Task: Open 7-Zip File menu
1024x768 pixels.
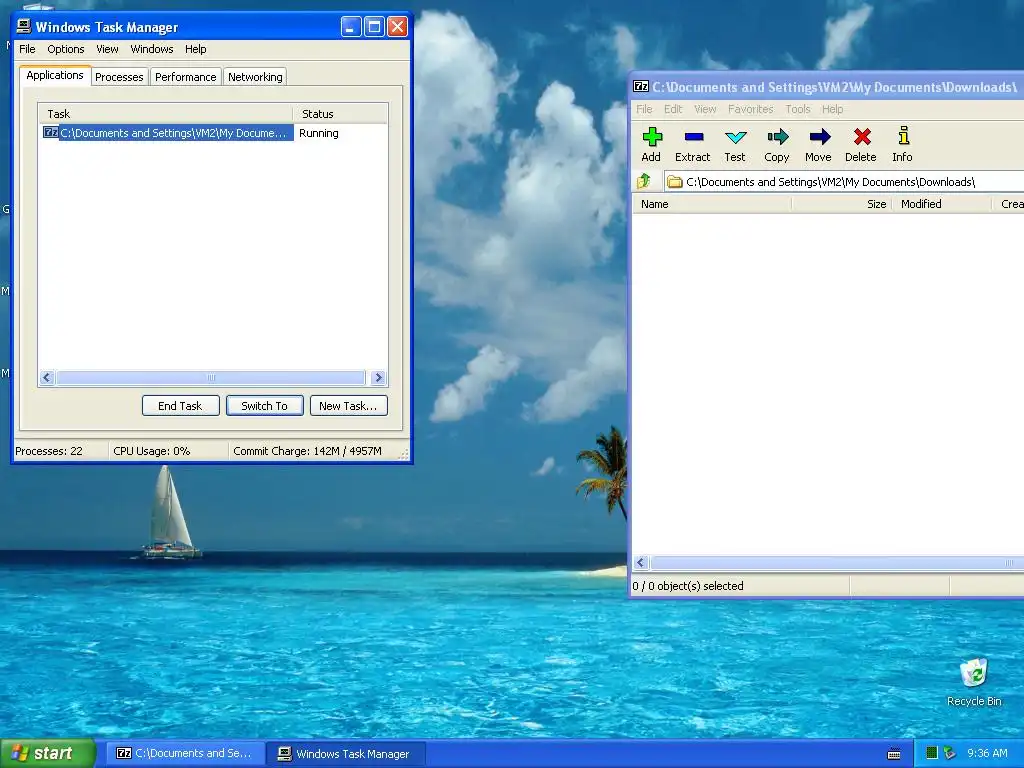Action: pos(644,109)
